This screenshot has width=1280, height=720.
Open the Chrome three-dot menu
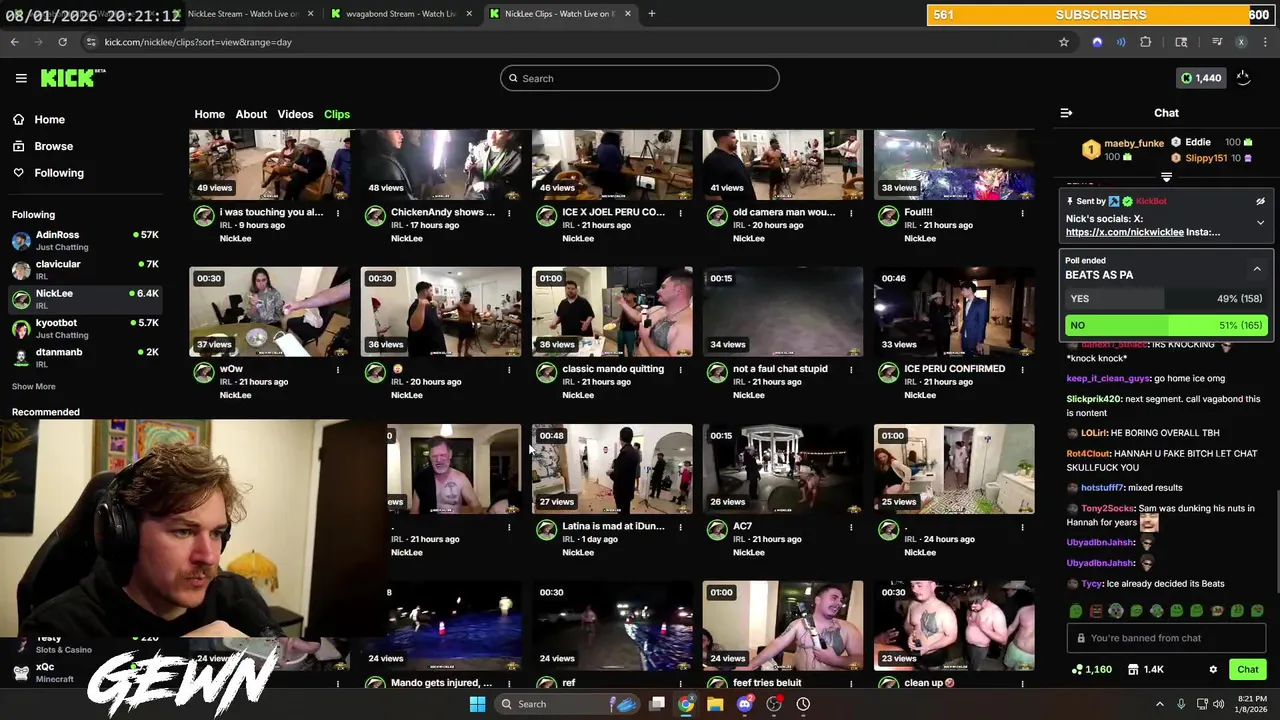coord(1265,42)
